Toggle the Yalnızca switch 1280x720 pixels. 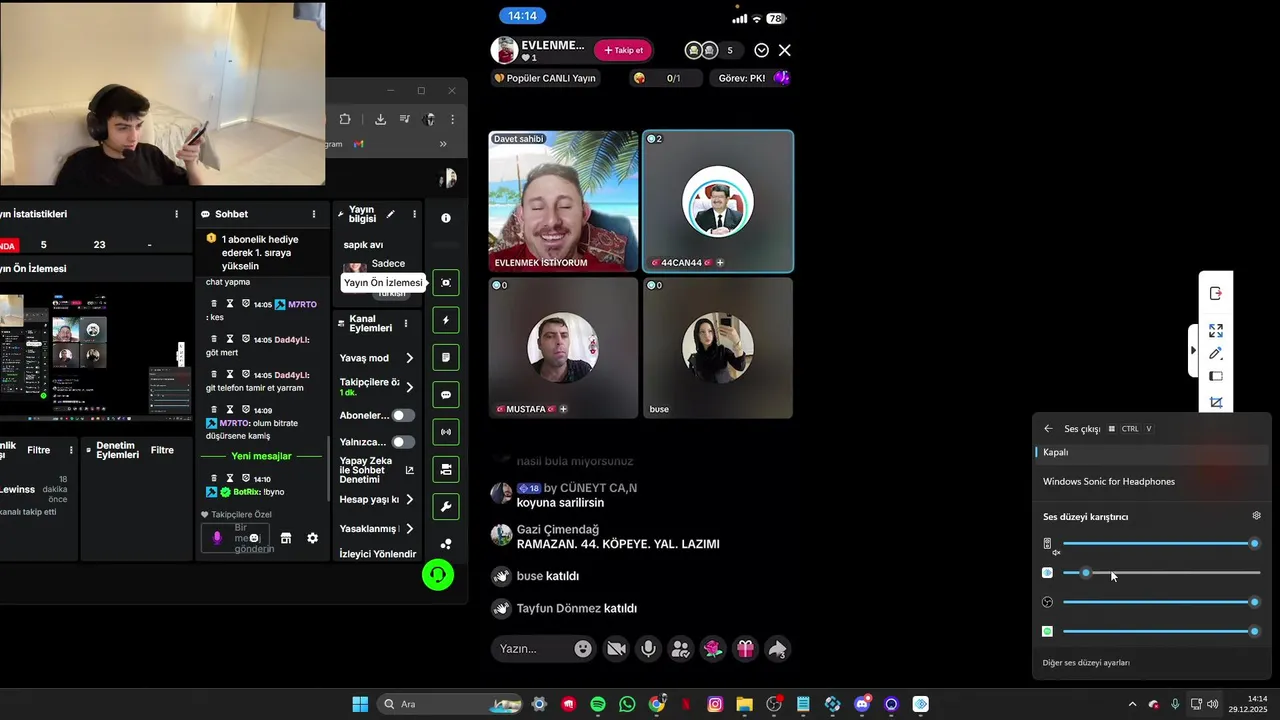(x=403, y=442)
